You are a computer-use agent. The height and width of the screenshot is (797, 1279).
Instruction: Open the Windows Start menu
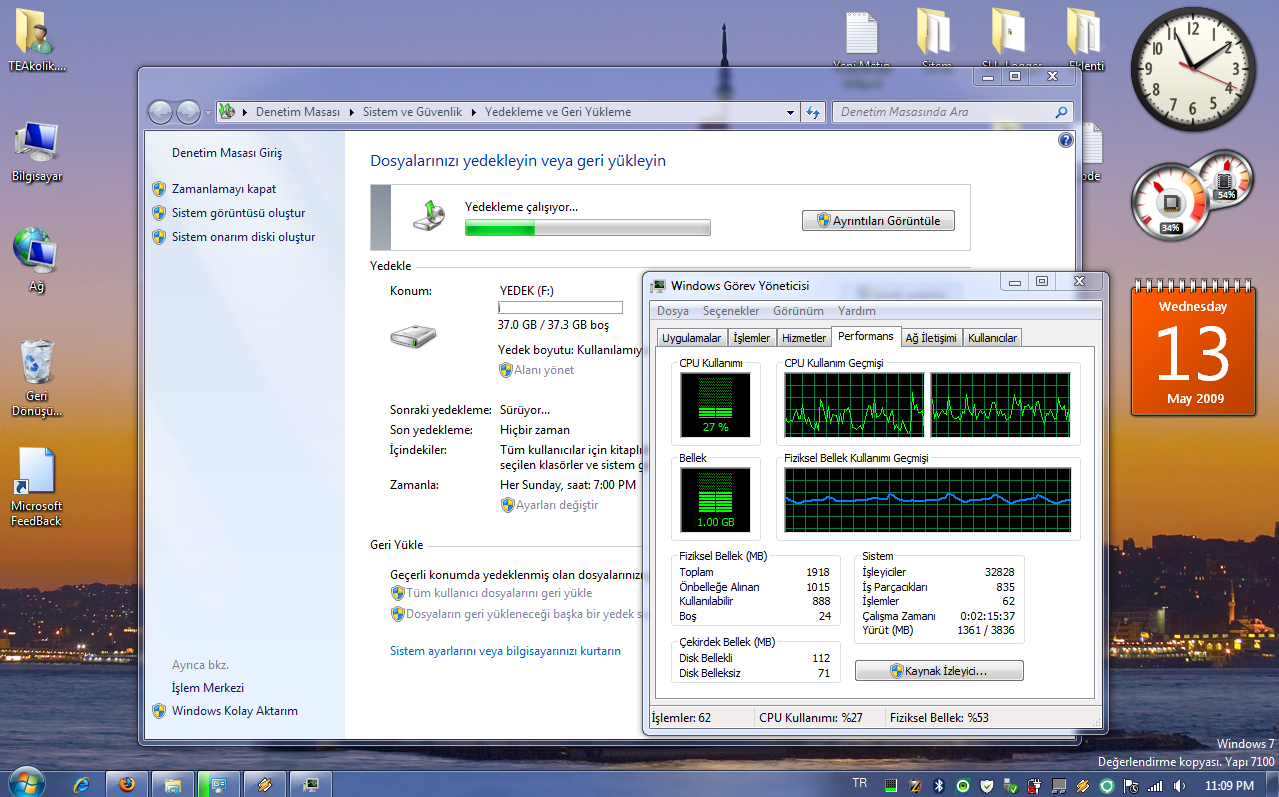[x=25, y=783]
